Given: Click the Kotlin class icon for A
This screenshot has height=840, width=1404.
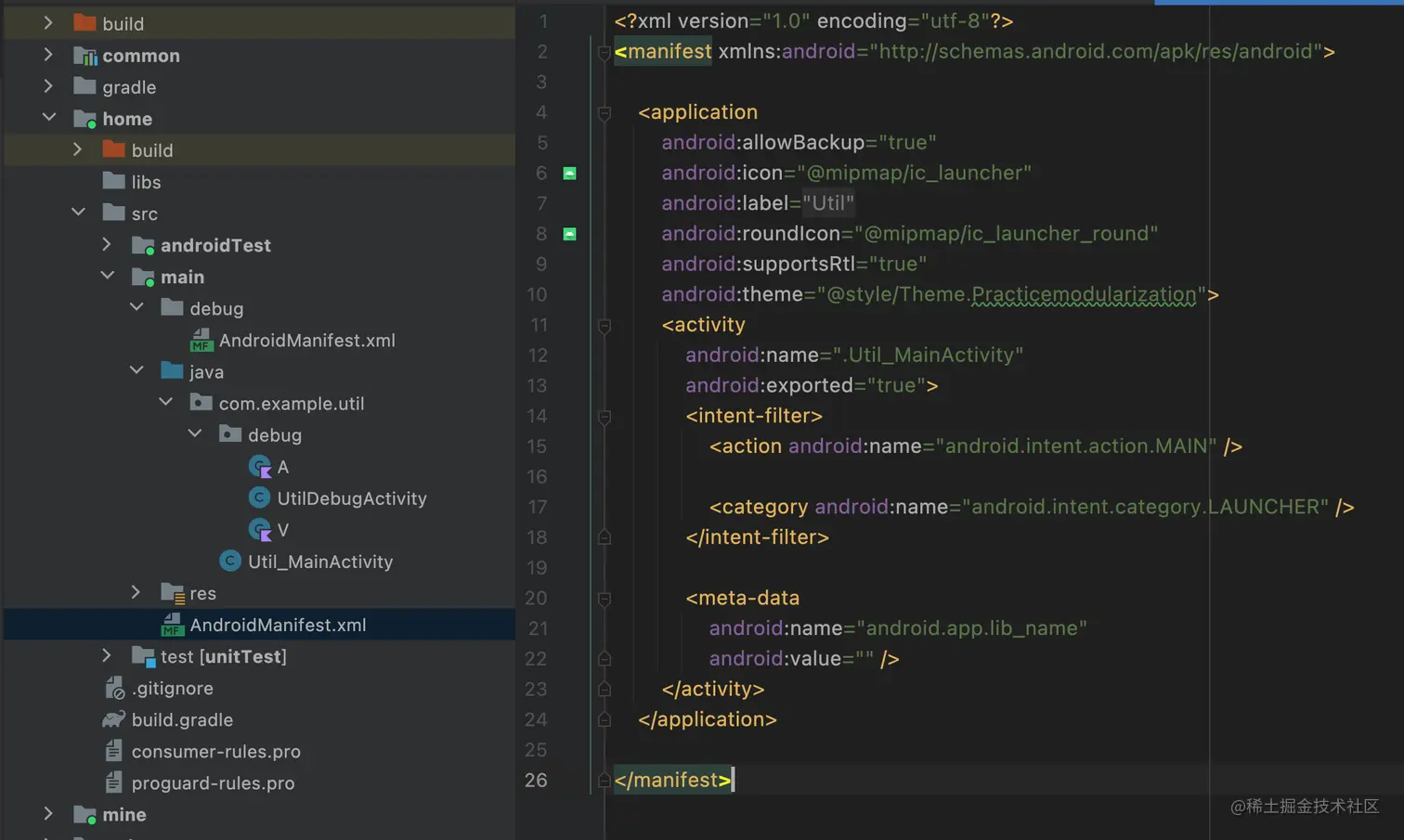Looking at the screenshot, I should coord(260,467).
